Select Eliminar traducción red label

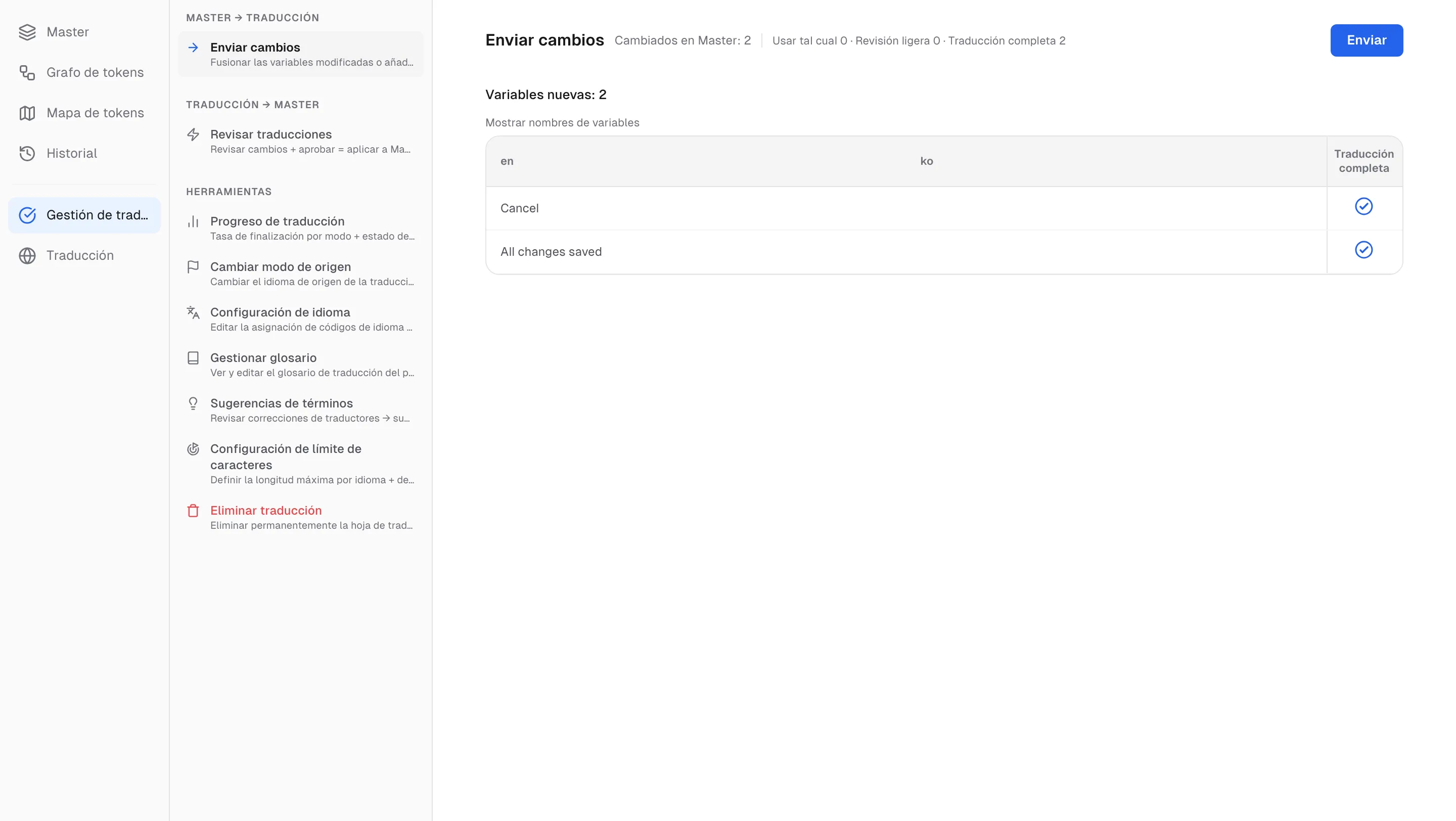pyautogui.click(x=265, y=511)
